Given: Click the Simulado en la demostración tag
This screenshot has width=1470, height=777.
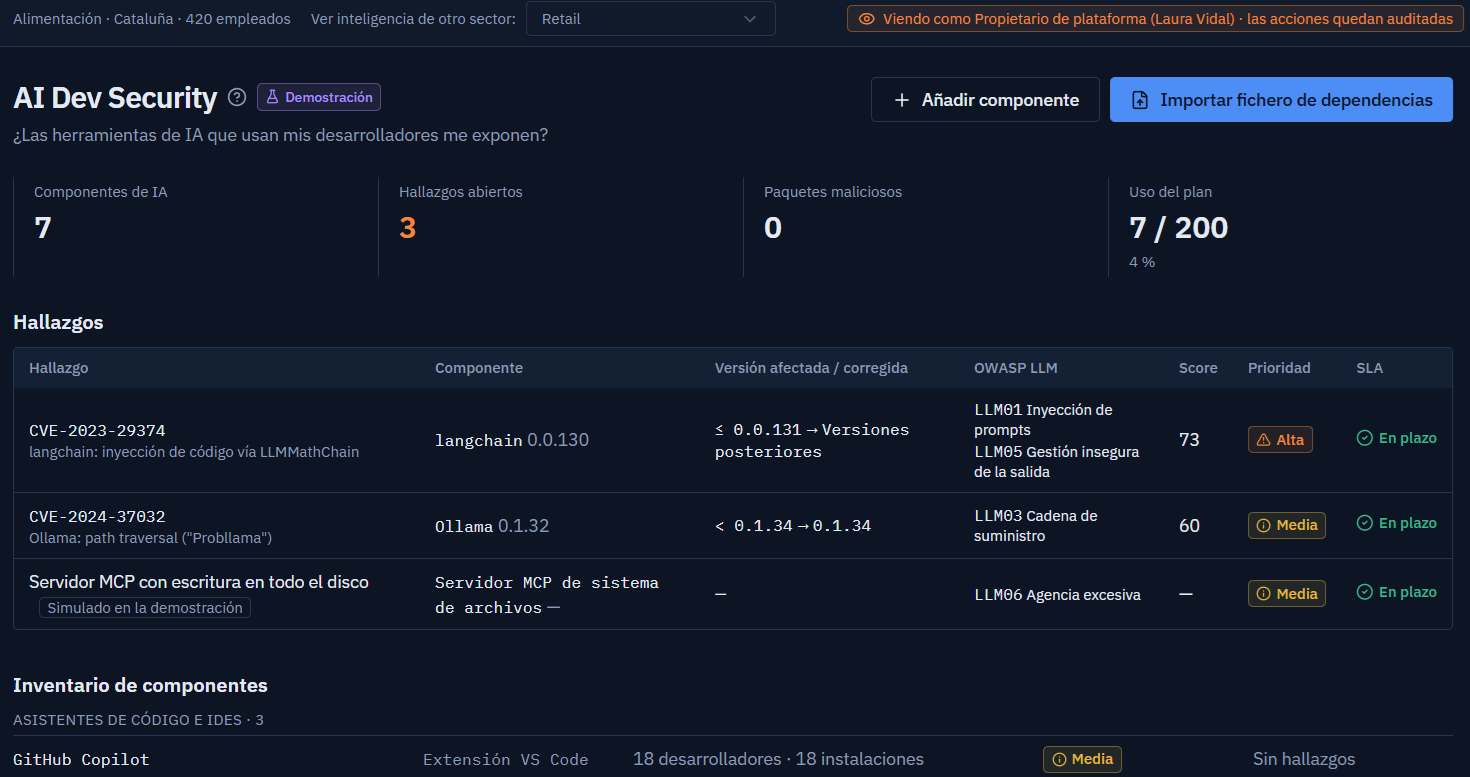Looking at the screenshot, I should click(x=145, y=608).
